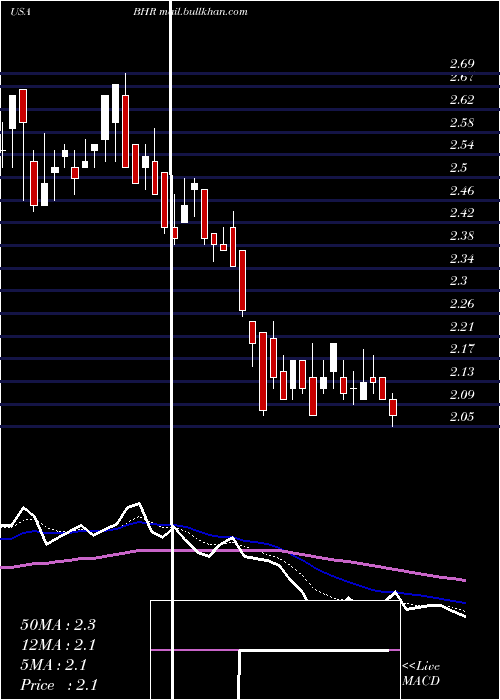The width and height of the screenshot is (500, 700).
Task: Click the 12MA : 2.1 reading
Action: pos(58,645)
